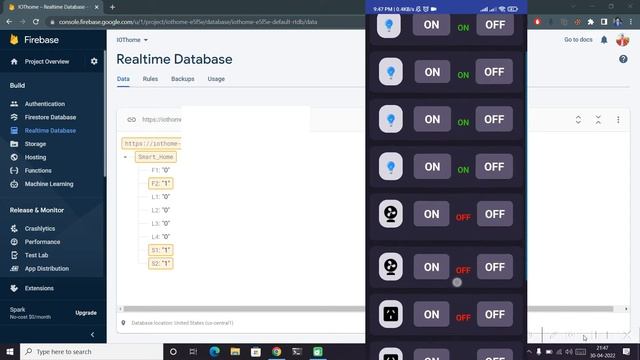Click the user account avatar
Viewport: 640px width, 360px height.
point(622,40)
